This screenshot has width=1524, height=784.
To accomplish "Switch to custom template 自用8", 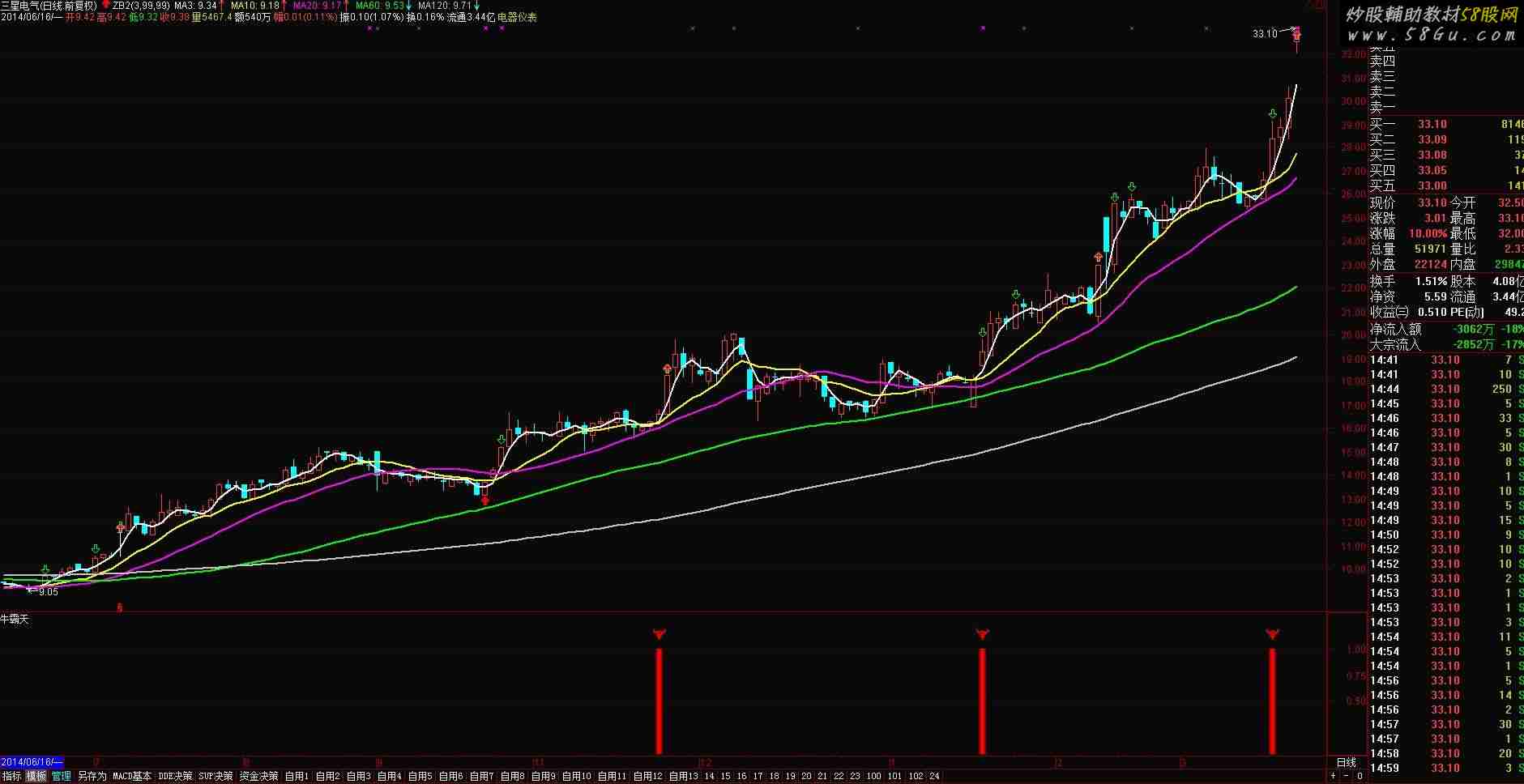I will tap(513, 776).
